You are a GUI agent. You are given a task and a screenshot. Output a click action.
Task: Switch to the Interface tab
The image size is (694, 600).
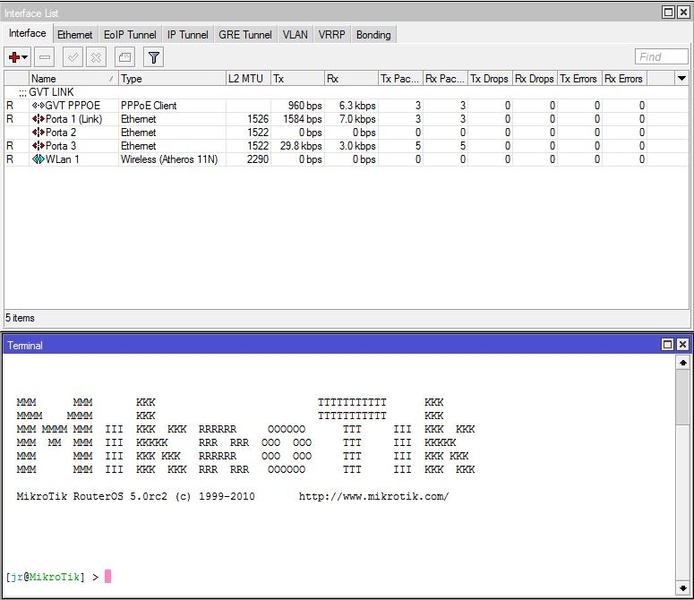pyautogui.click(x=27, y=34)
